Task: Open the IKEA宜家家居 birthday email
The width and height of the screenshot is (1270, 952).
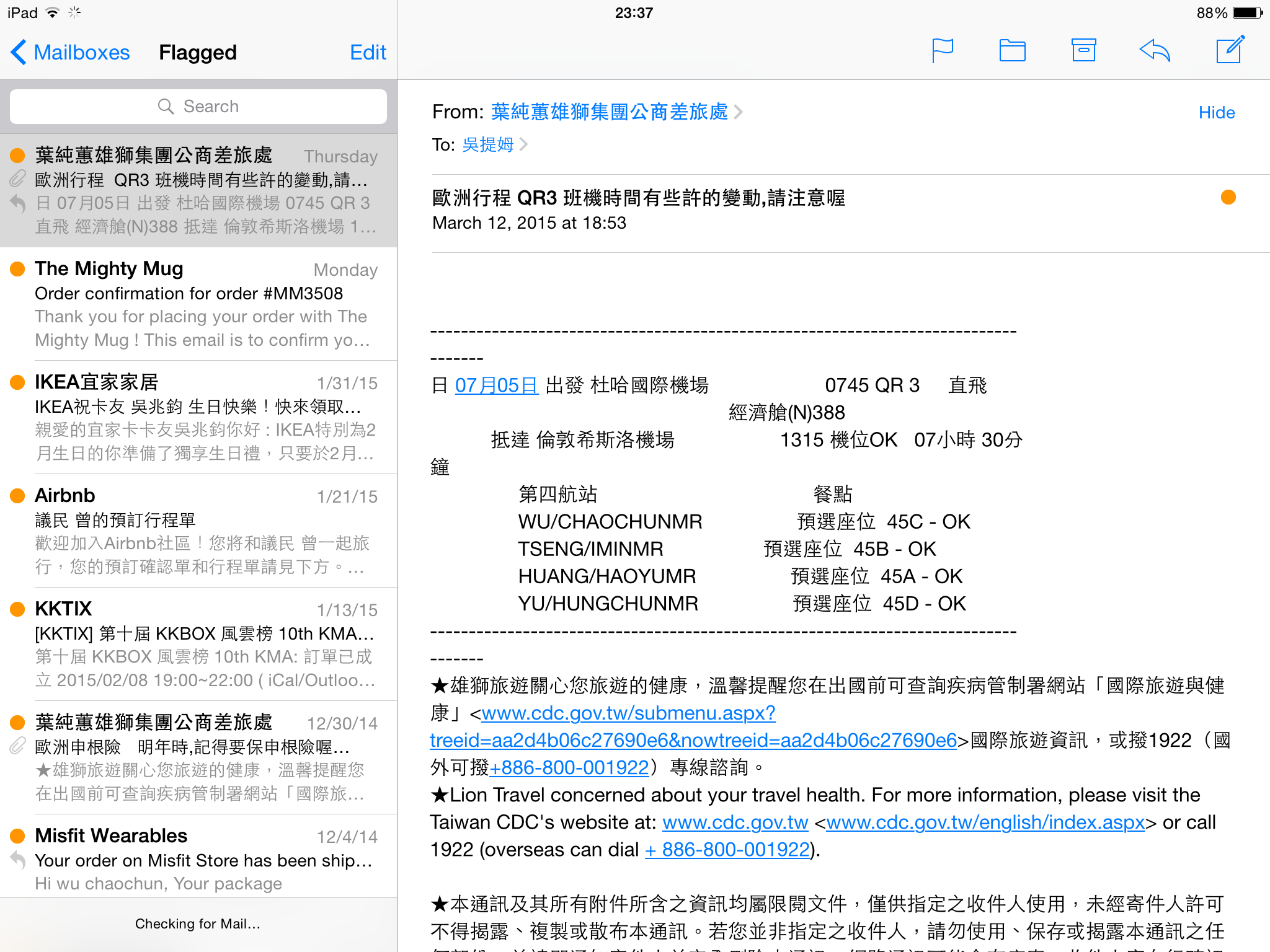Action: [198, 417]
